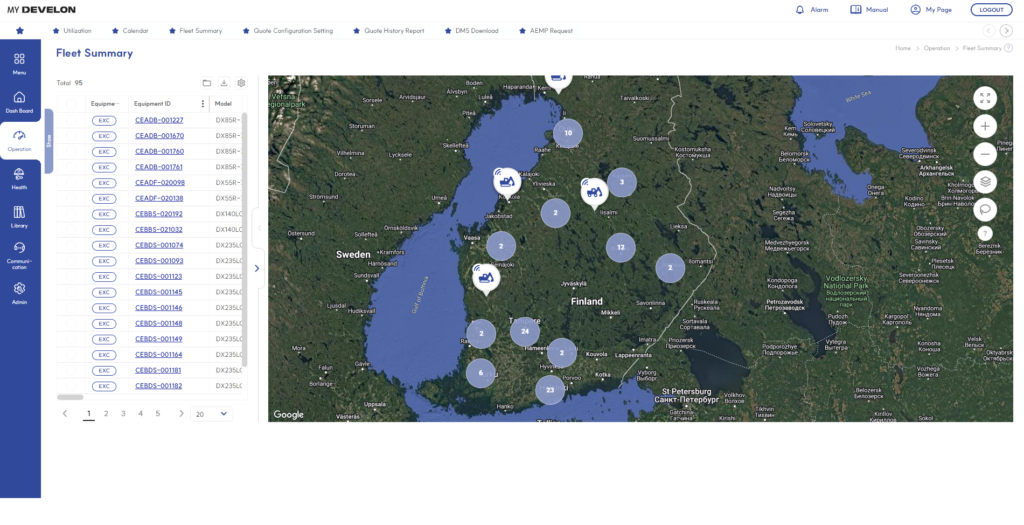The width and height of the screenshot is (1024, 525).
Task: Click the table vertical scrollbar
Action: pos(245,240)
